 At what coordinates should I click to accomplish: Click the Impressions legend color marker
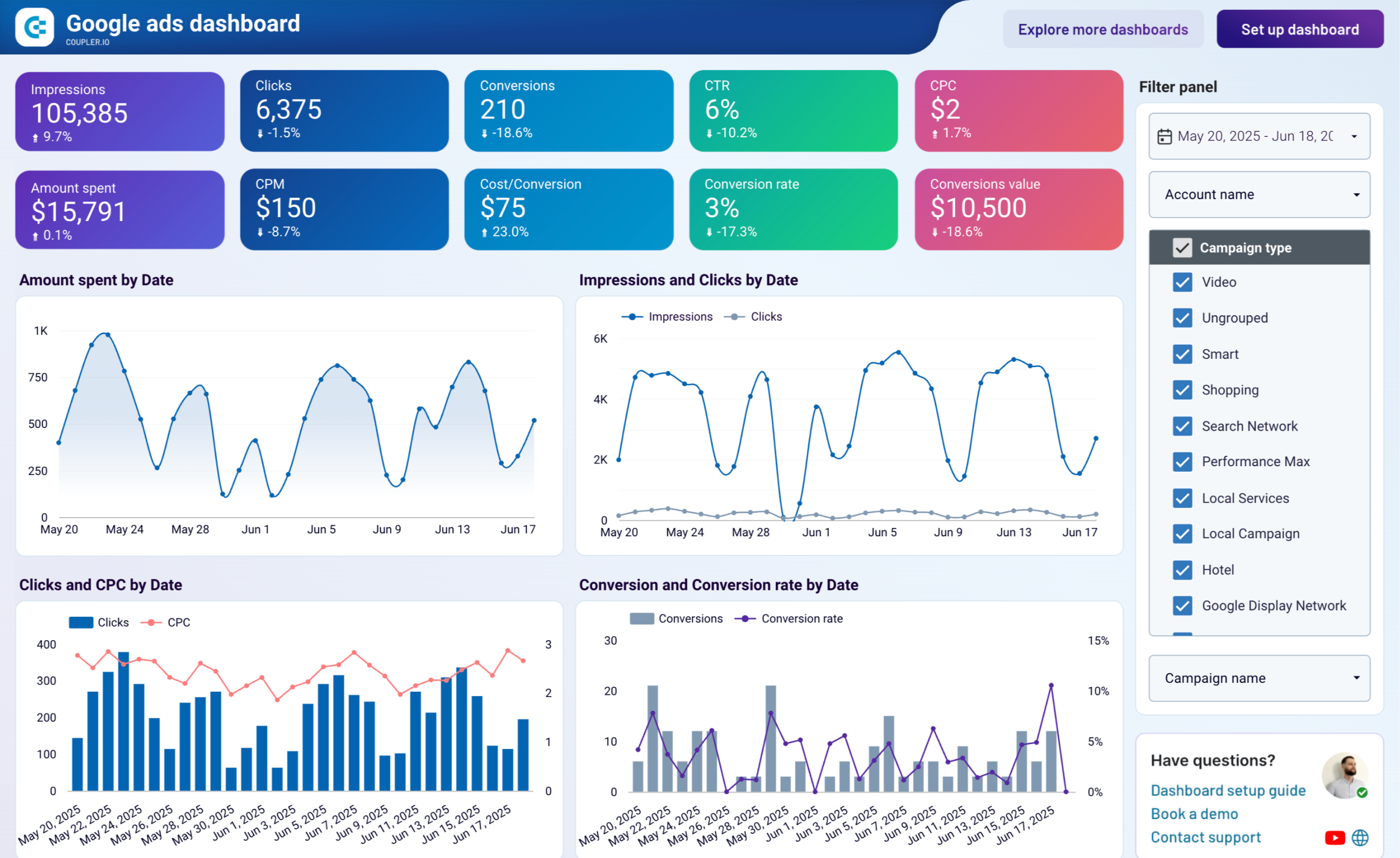point(632,317)
